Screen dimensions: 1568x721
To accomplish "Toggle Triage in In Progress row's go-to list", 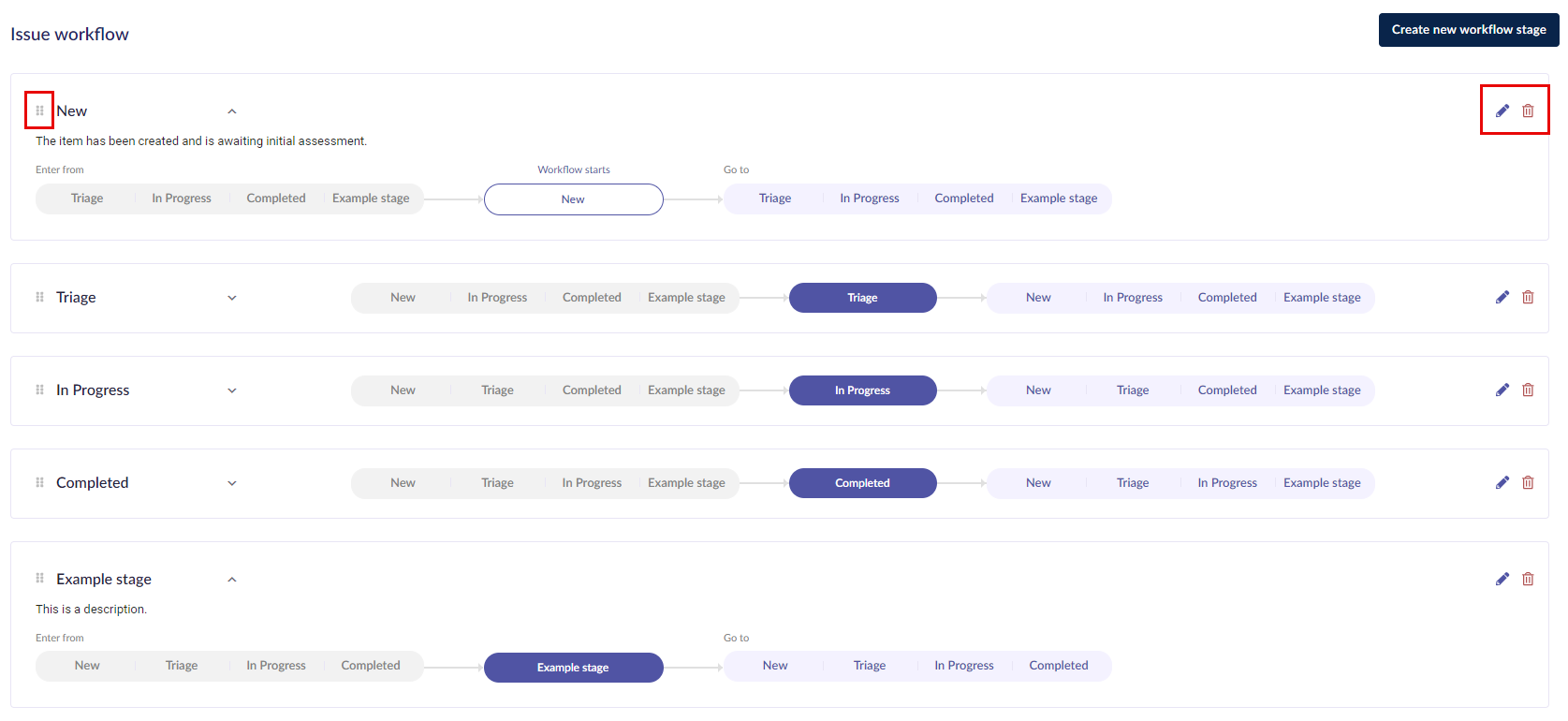I will [x=1133, y=390].
